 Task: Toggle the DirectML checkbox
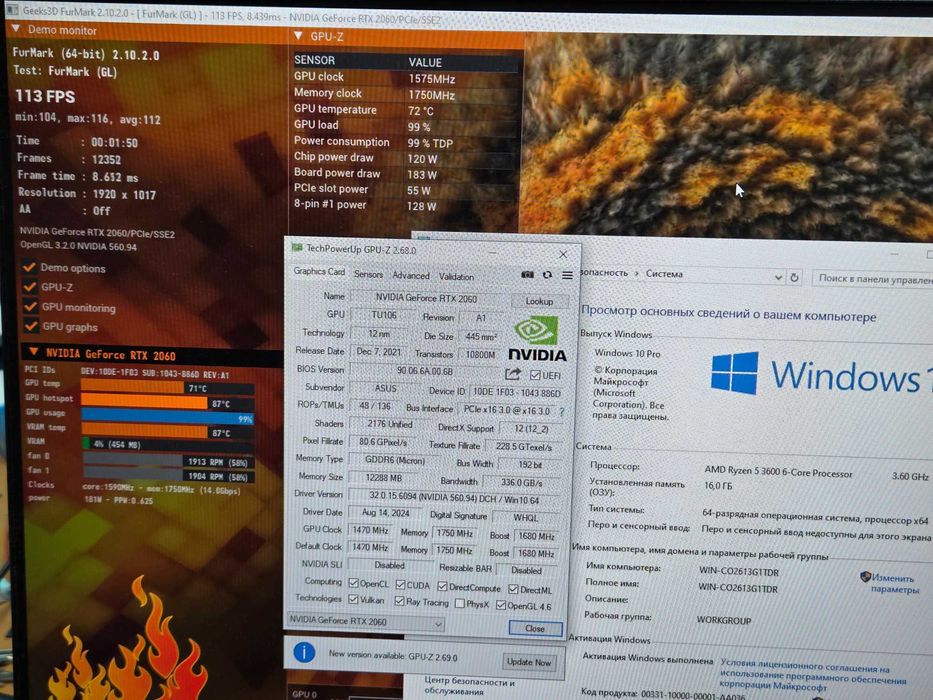coord(514,589)
